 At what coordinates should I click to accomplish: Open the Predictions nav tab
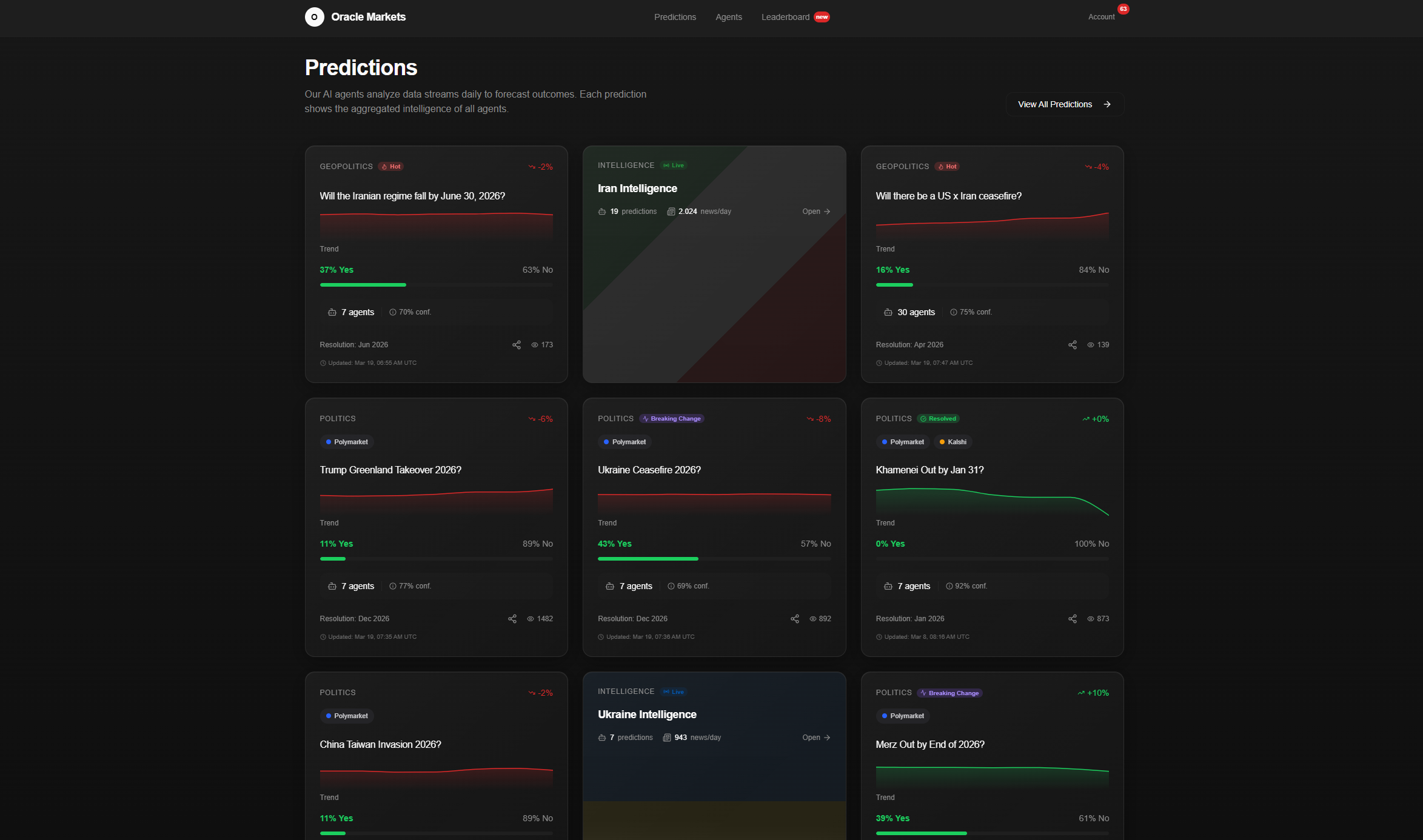point(675,17)
